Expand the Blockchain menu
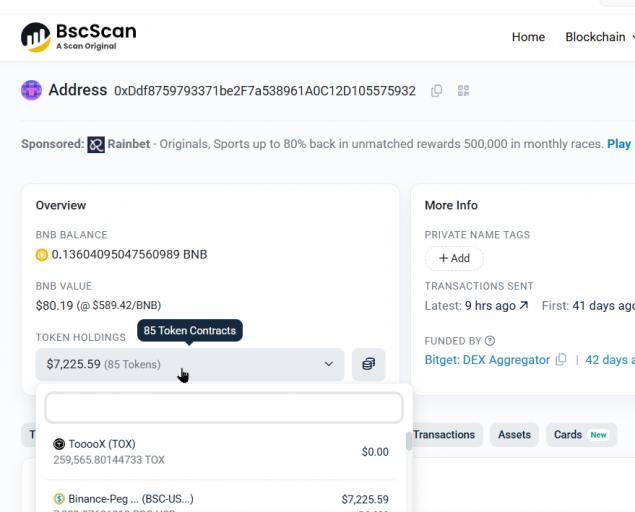Viewport: 635px width, 512px height. (x=600, y=37)
